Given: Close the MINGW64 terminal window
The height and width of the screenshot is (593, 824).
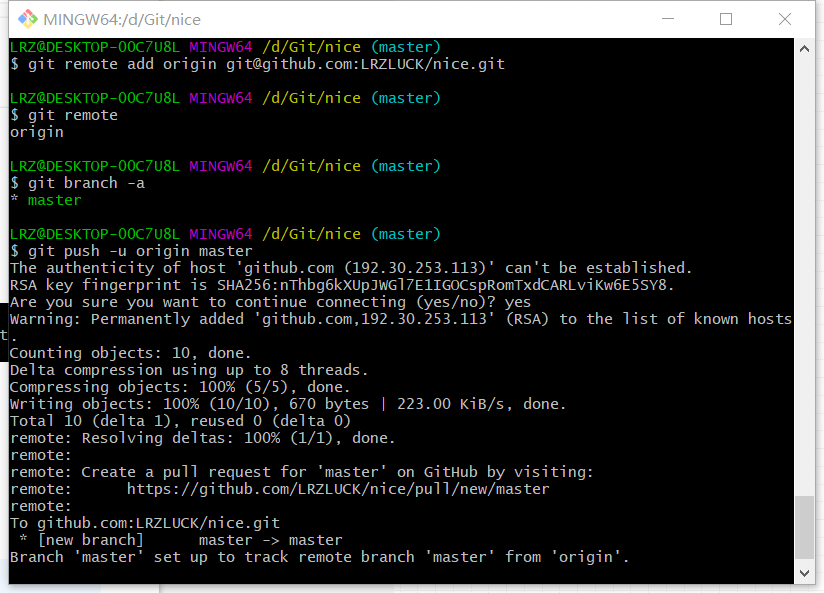Looking at the screenshot, I should tap(785, 19).
